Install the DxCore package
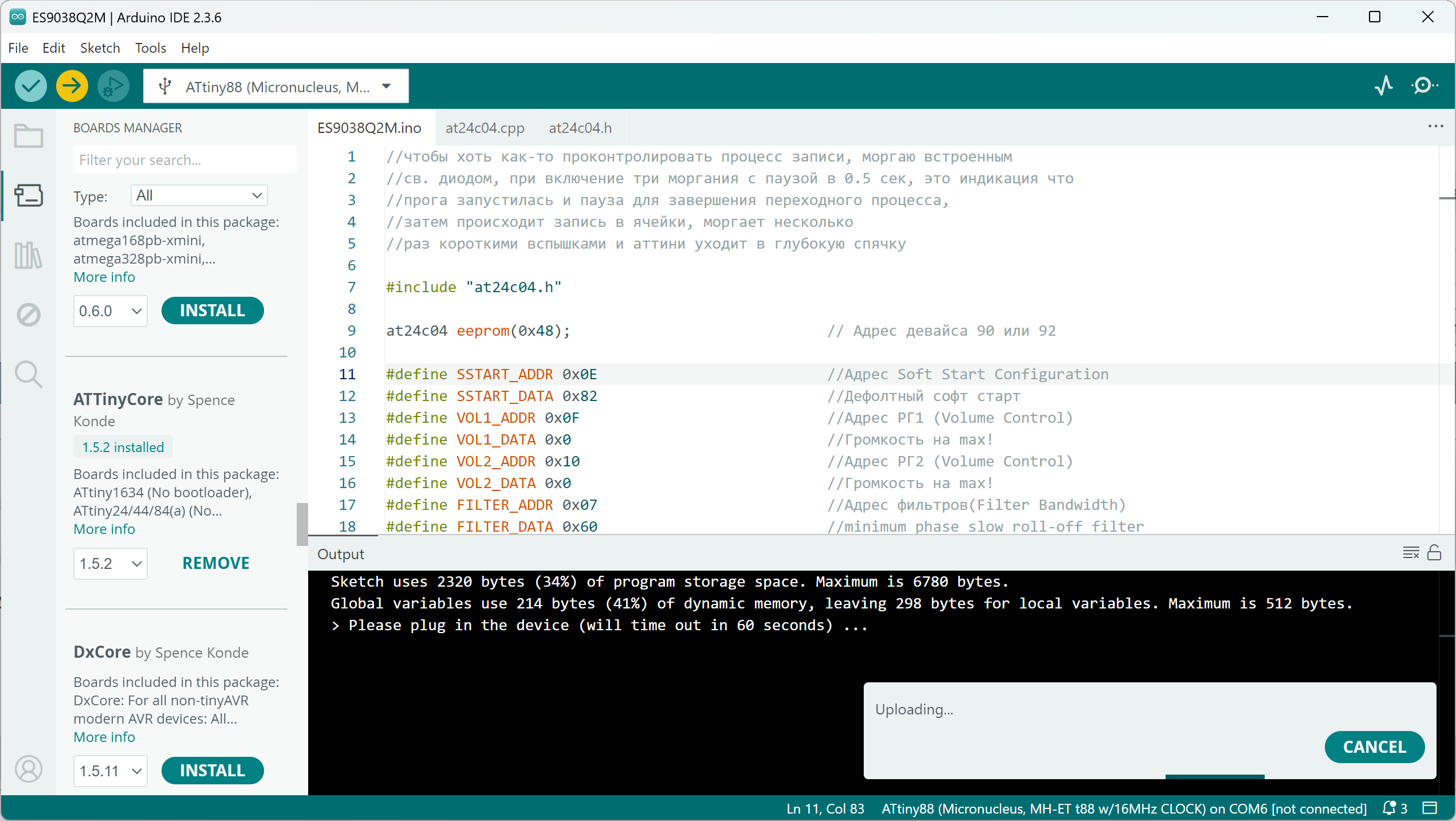The height and width of the screenshot is (821, 1456). click(213, 771)
